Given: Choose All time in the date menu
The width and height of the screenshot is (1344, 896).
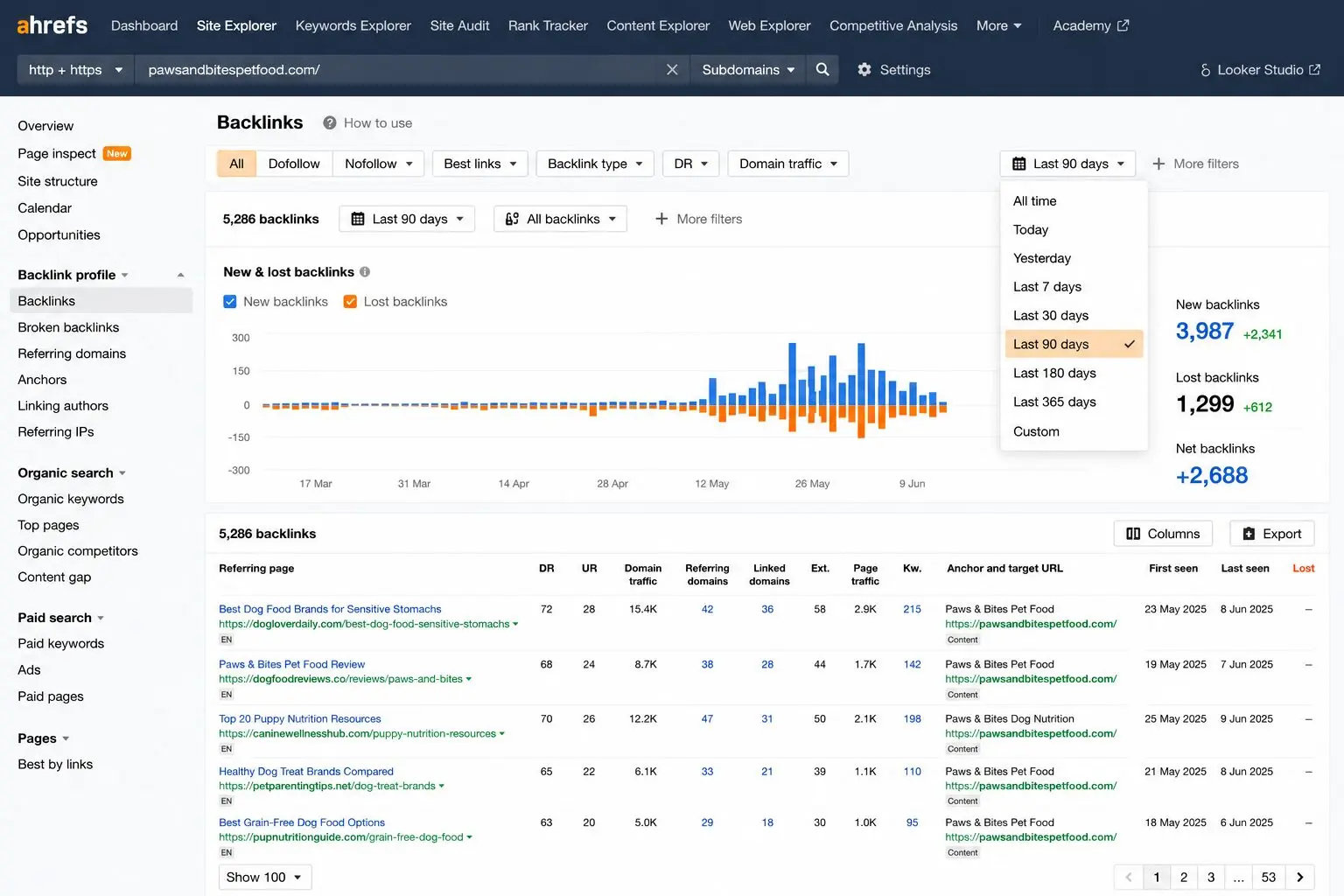Looking at the screenshot, I should pyautogui.click(x=1074, y=201).
